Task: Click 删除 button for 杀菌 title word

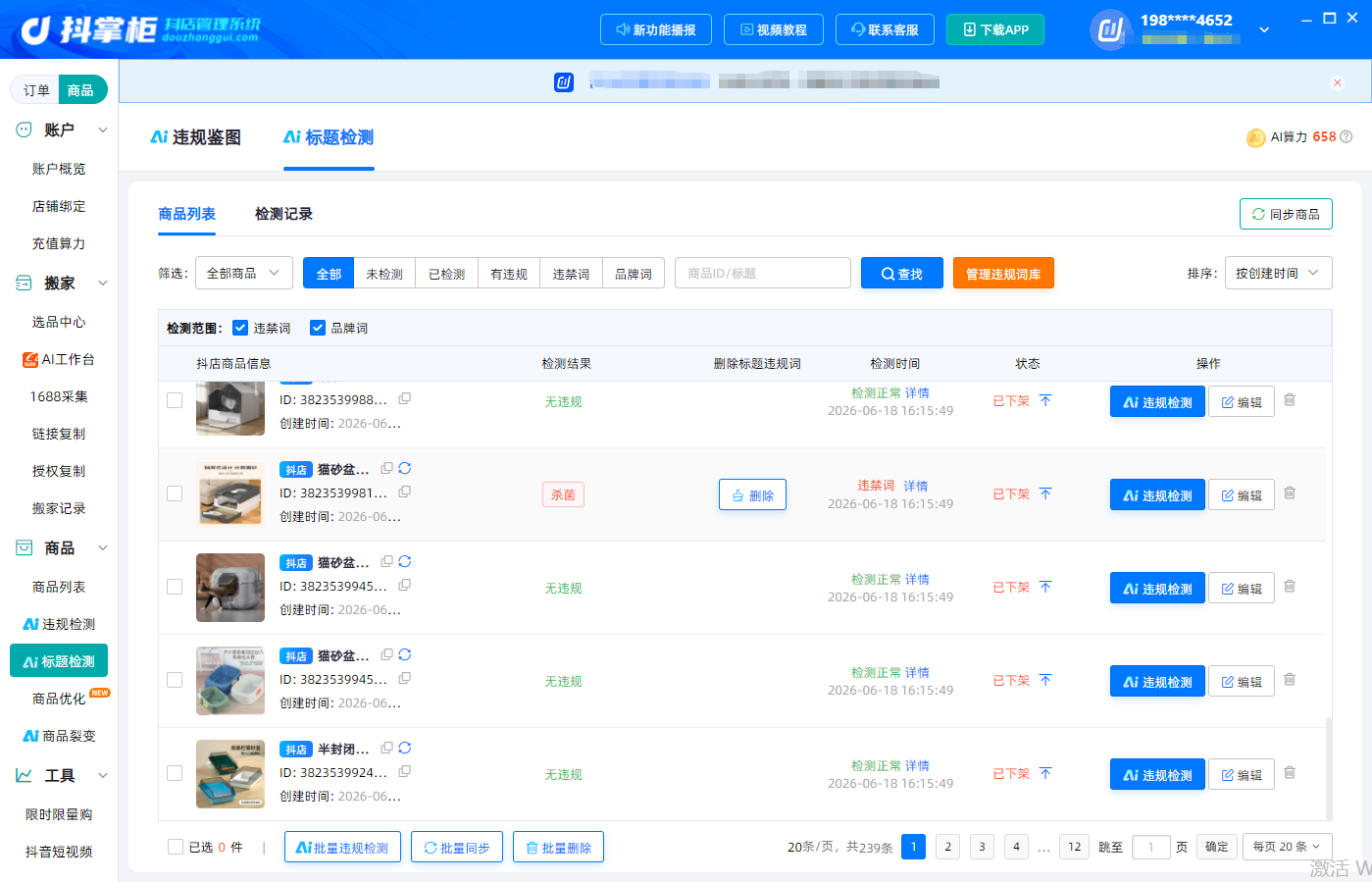Action: click(752, 495)
